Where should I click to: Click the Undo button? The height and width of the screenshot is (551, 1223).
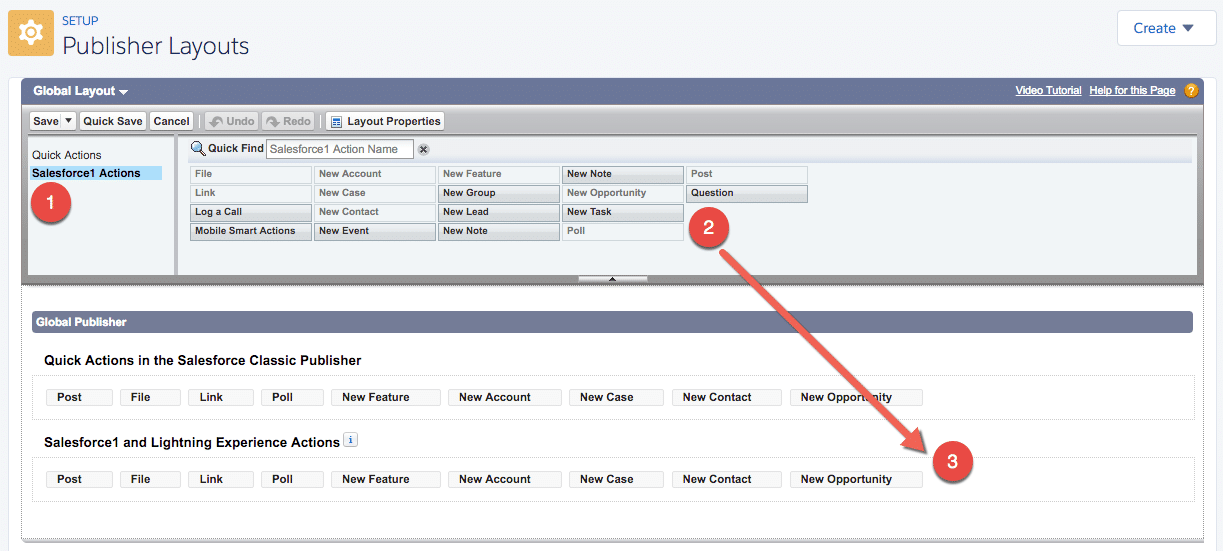[x=231, y=121]
